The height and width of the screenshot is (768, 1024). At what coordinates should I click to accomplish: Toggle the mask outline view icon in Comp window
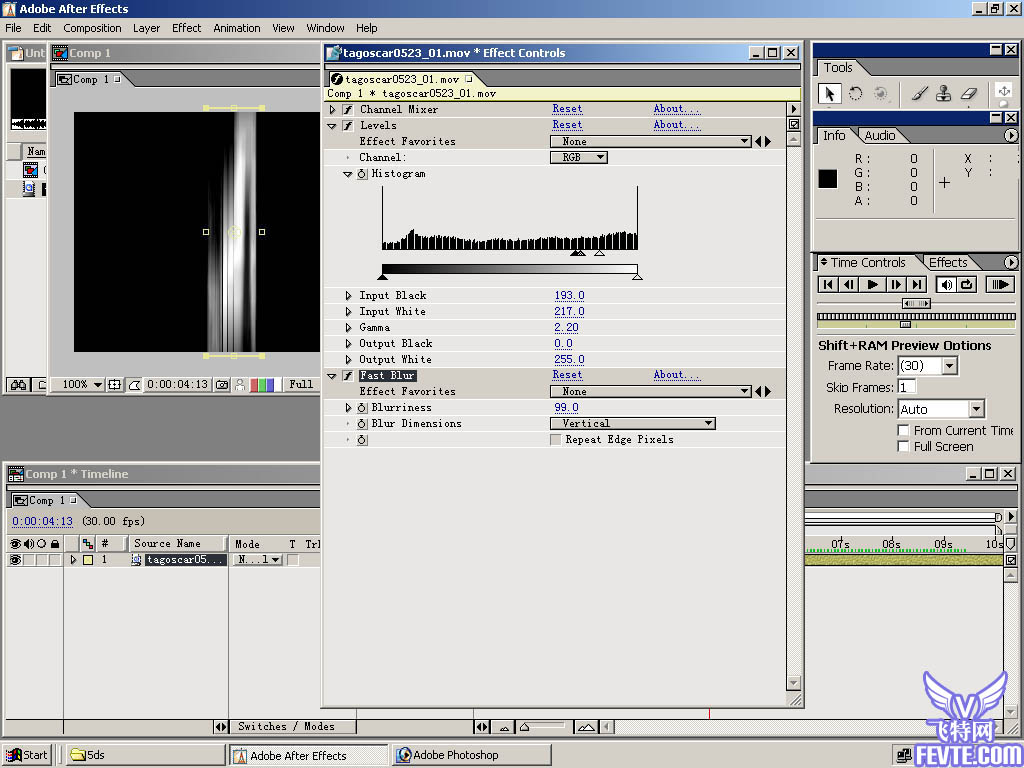134,385
